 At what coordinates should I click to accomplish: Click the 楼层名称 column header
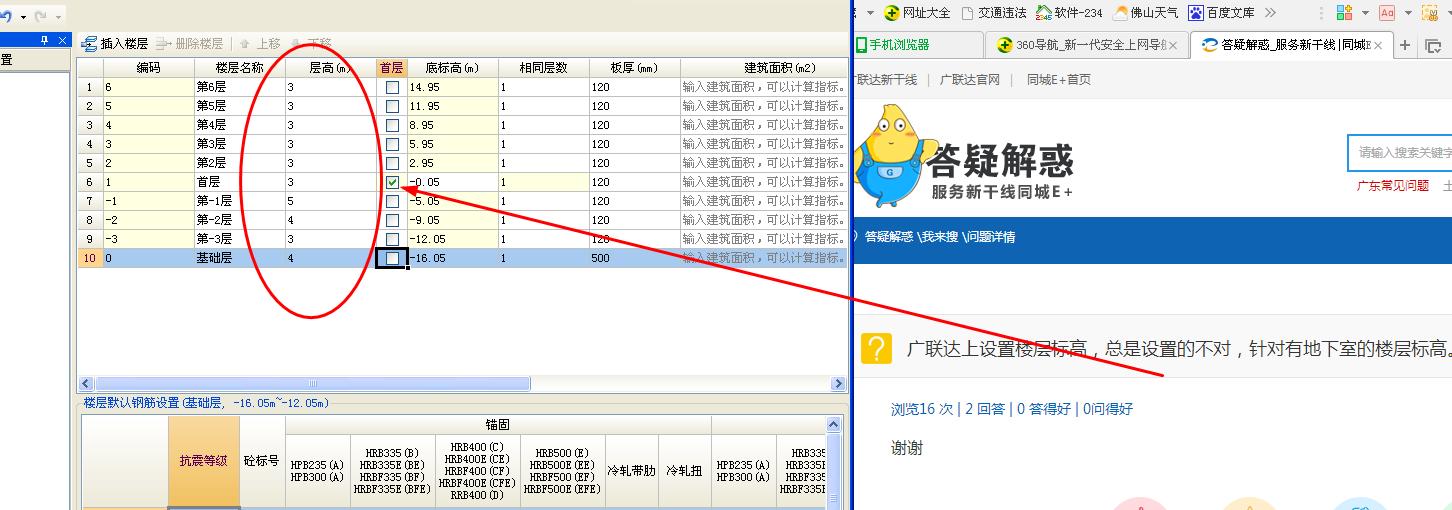click(x=239, y=68)
